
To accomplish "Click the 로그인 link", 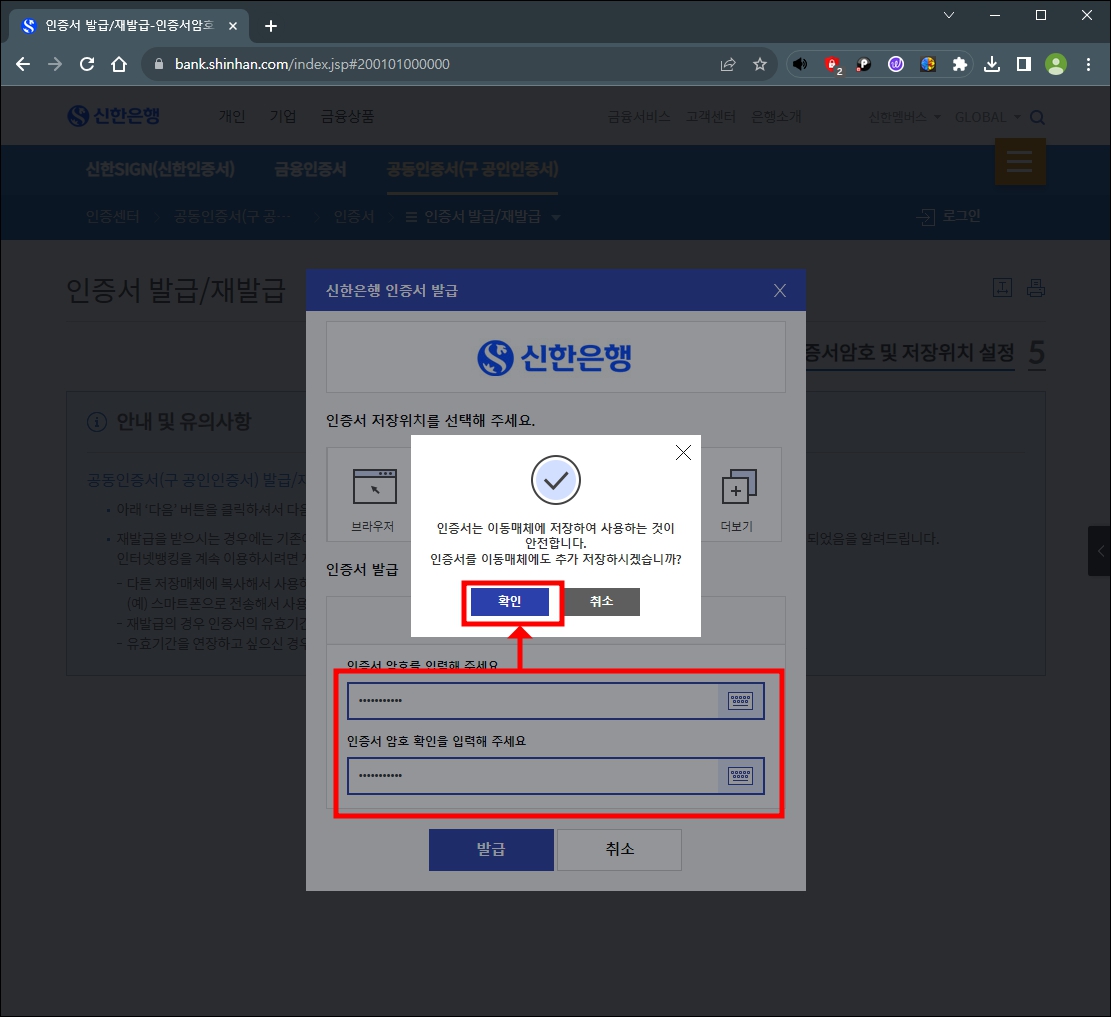I will point(949,215).
